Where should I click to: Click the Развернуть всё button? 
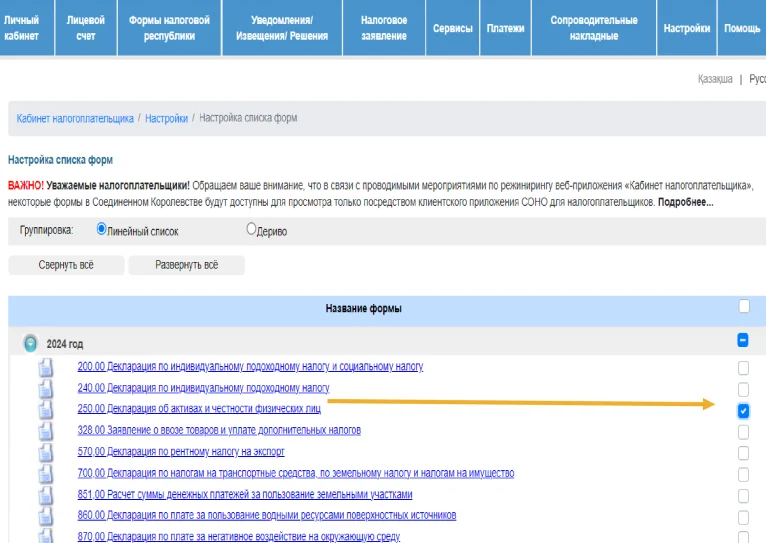click(187, 265)
